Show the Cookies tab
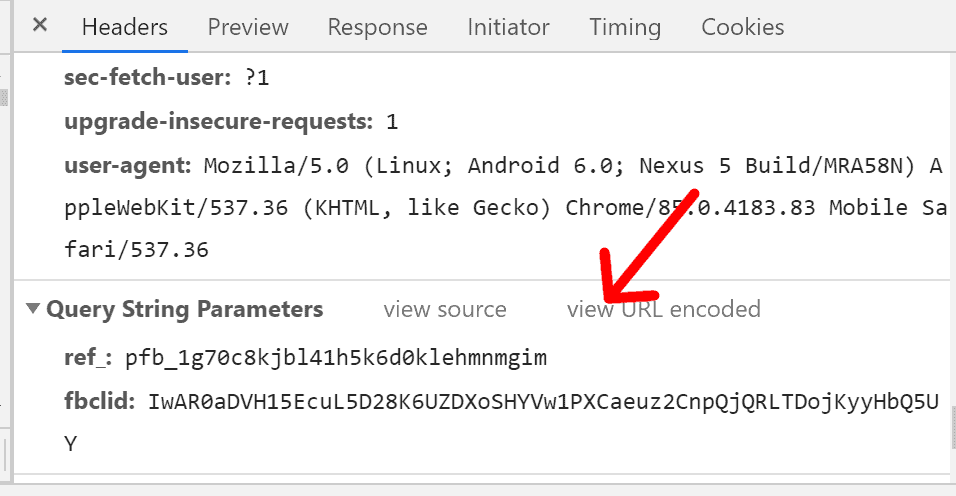The height and width of the screenshot is (496, 956). [743, 27]
